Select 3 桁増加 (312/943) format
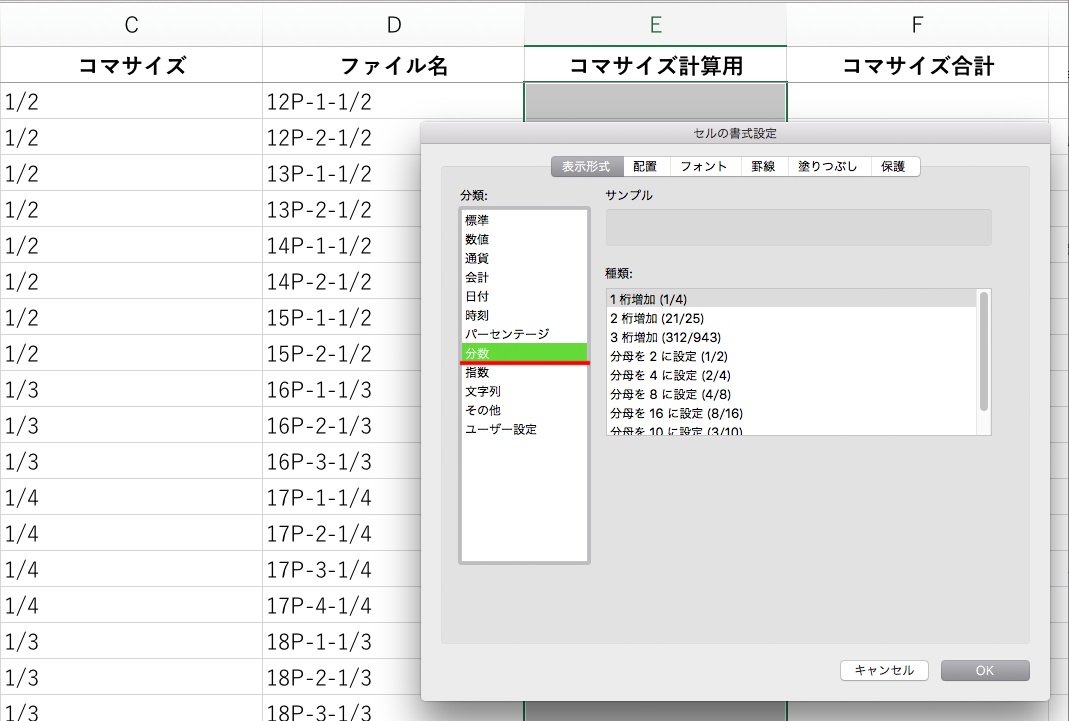This screenshot has height=721, width=1069. (x=665, y=337)
